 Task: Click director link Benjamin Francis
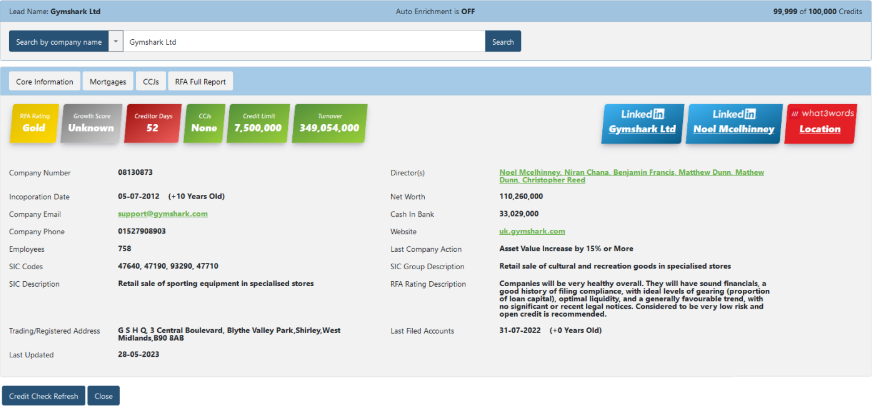(643, 173)
